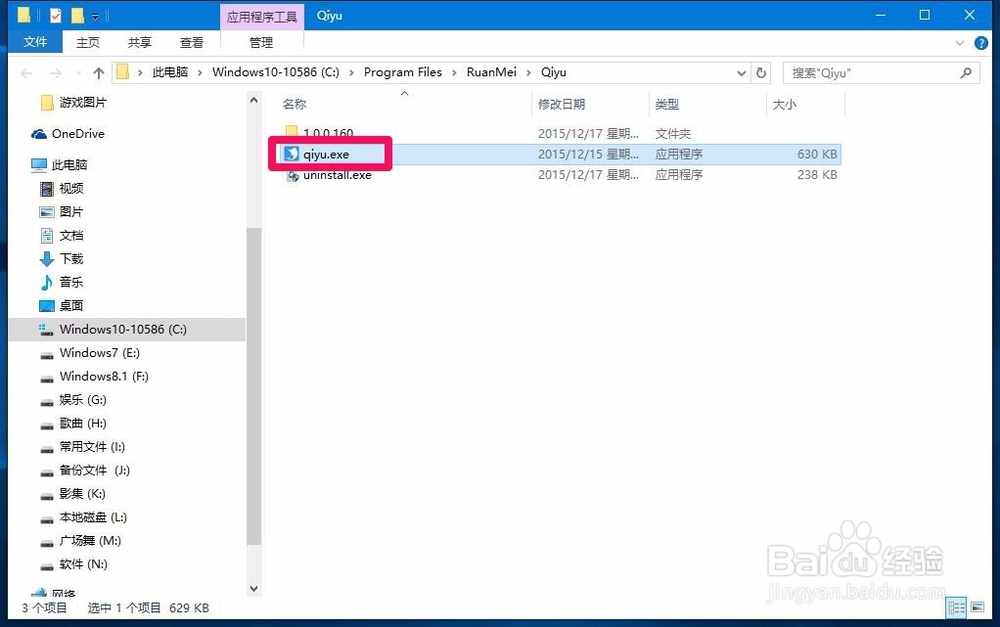1000x627 pixels.
Task: Click the 音乐 music note icon
Action: (x=47, y=282)
